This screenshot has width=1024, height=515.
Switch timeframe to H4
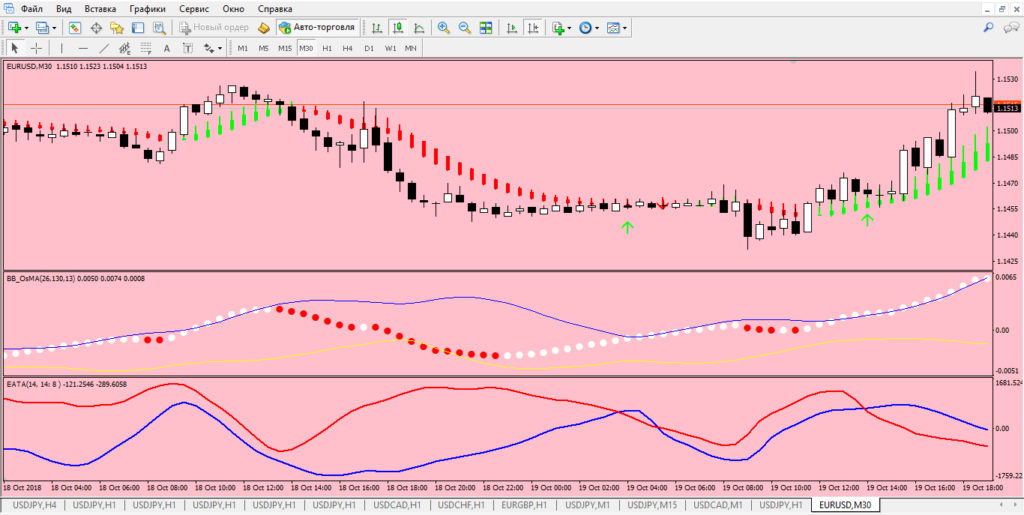[x=347, y=48]
